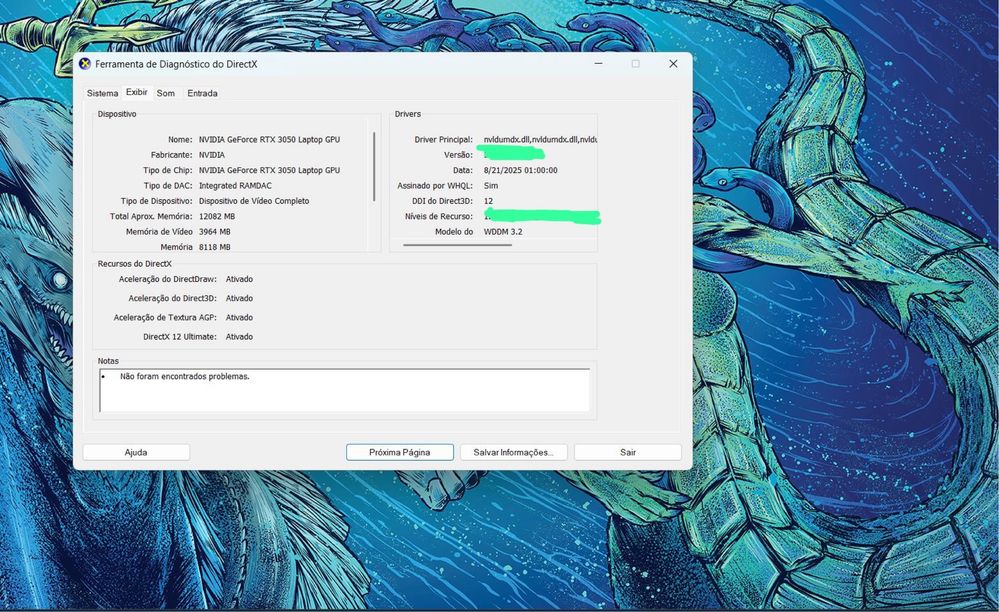The width and height of the screenshot is (999, 612).
Task: Click the '8118 MB' memory value
Action: click(x=215, y=247)
